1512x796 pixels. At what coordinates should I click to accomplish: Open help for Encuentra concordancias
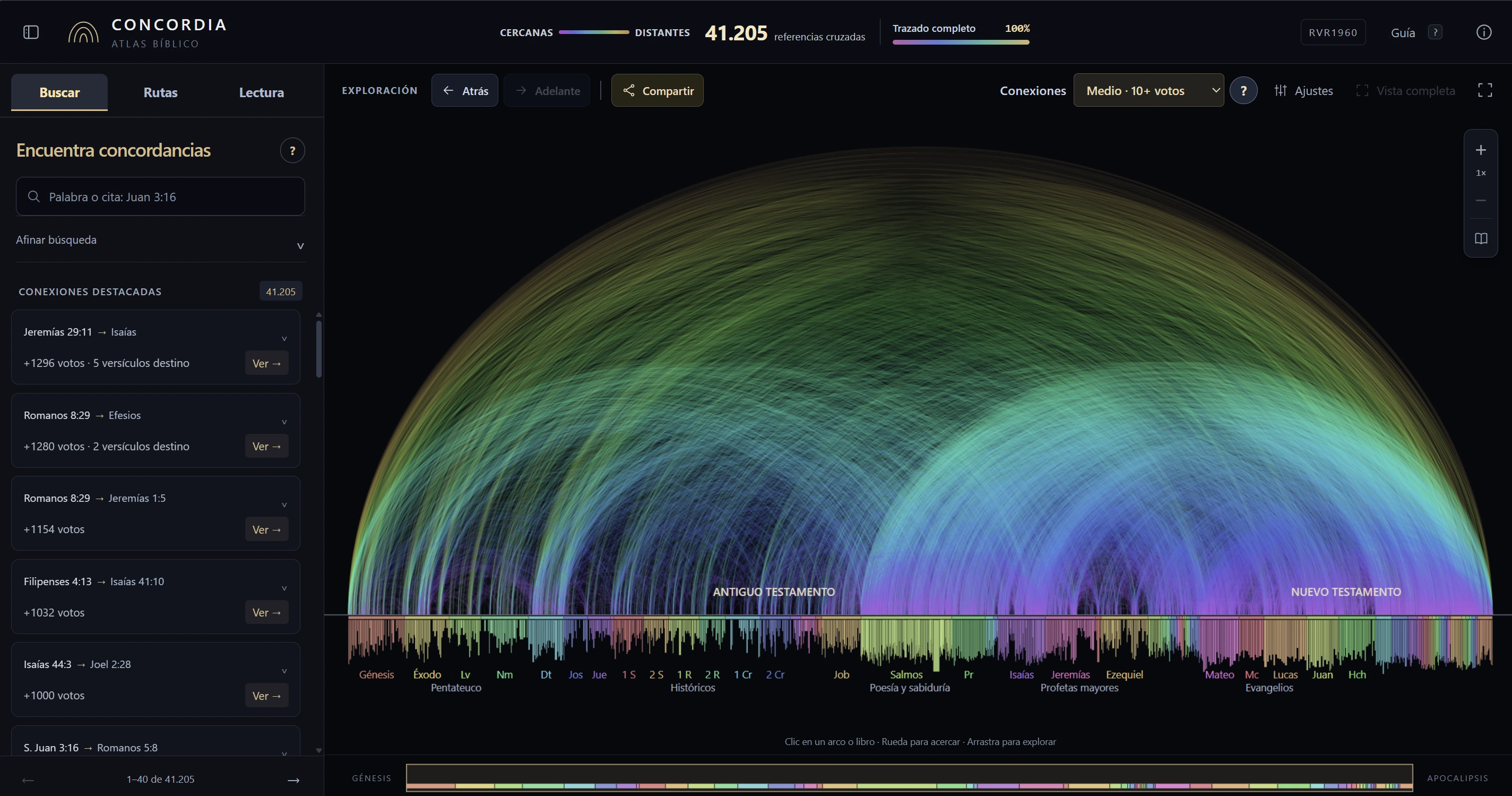292,150
